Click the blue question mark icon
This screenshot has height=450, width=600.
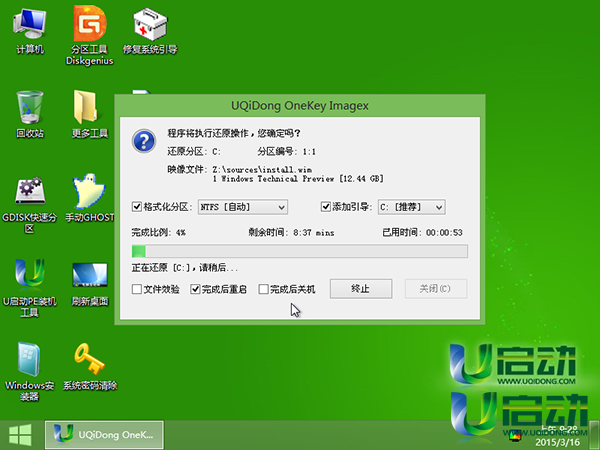click(144, 141)
